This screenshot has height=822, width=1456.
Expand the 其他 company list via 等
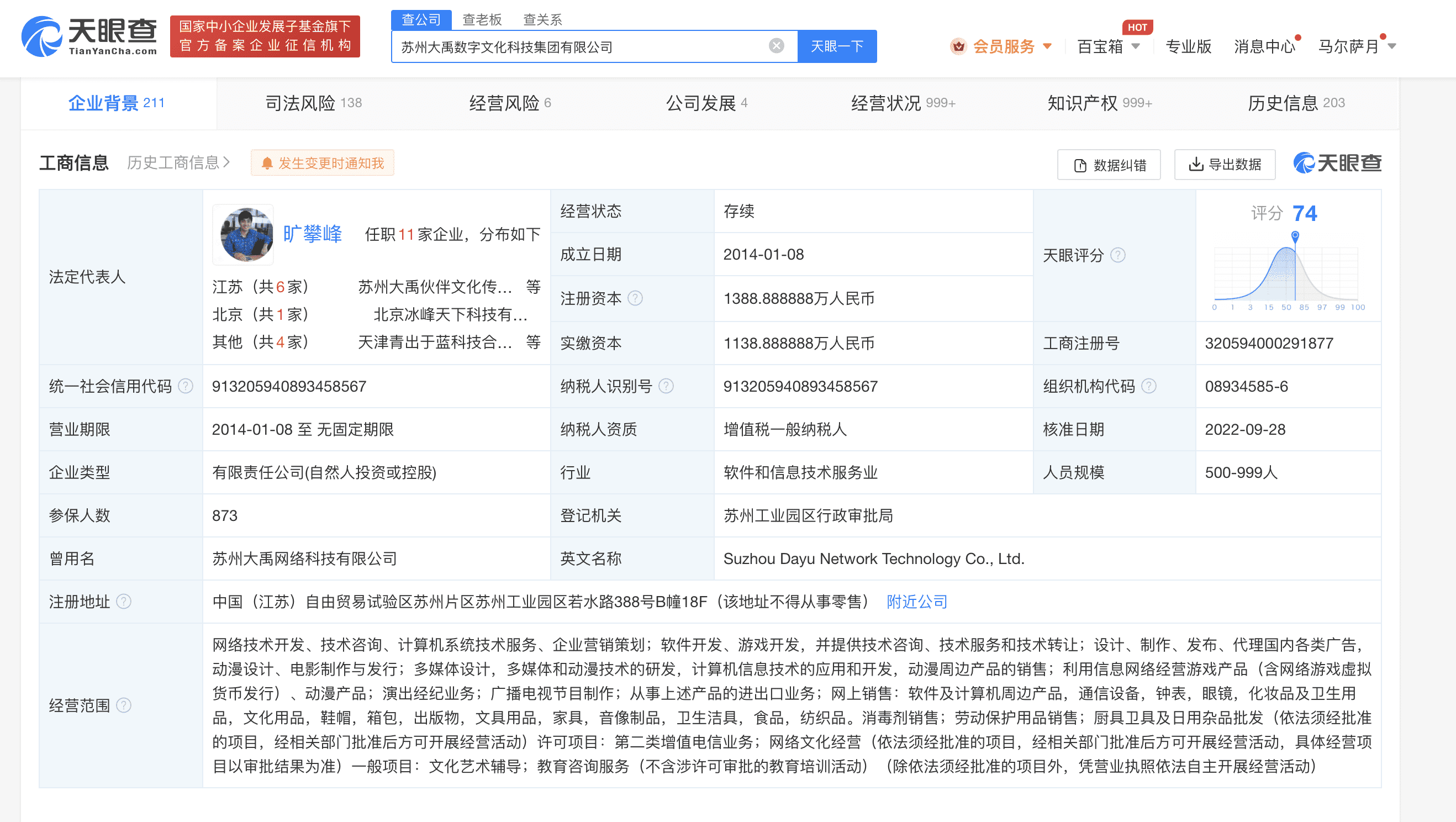coord(533,341)
